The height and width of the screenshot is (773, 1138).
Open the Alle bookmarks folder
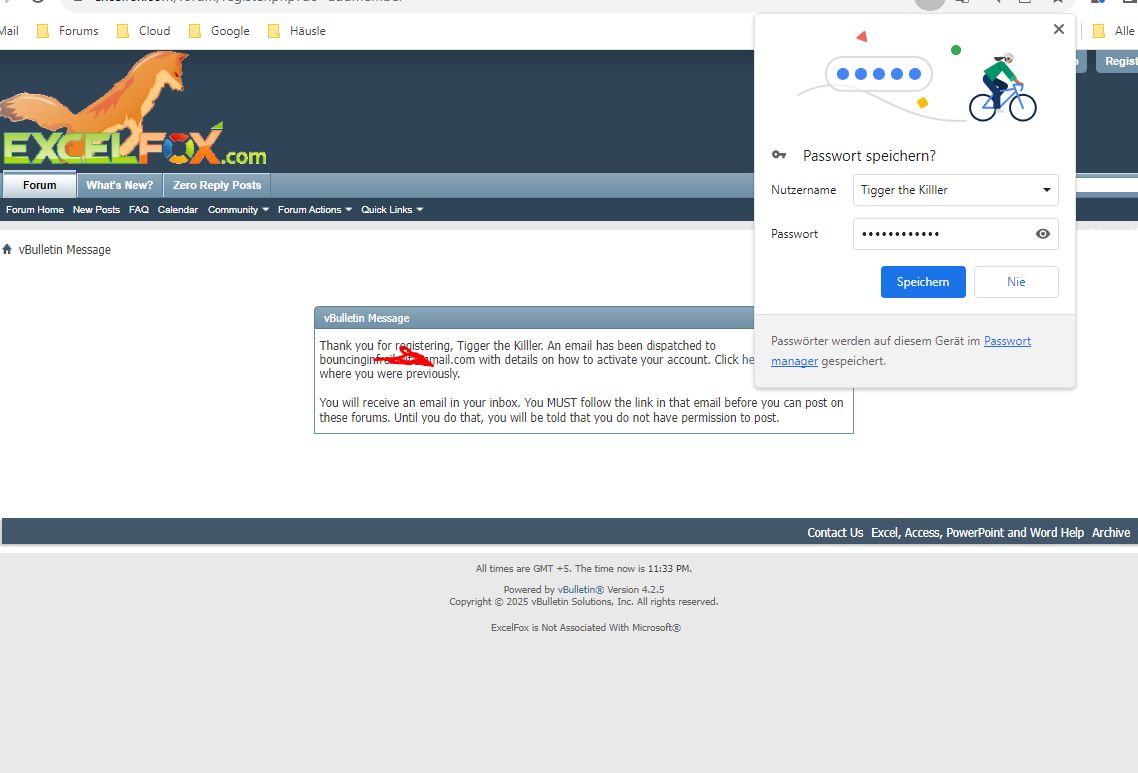point(1114,30)
